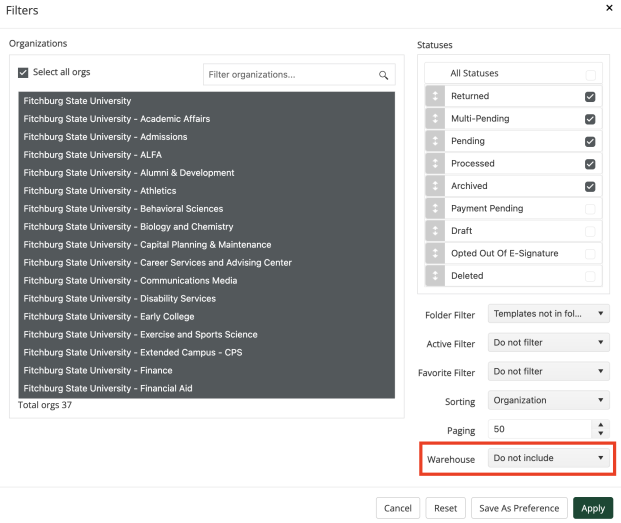621x523 pixels.
Task: Grab the drag handle for Deleted status
Action: [x=435, y=276]
